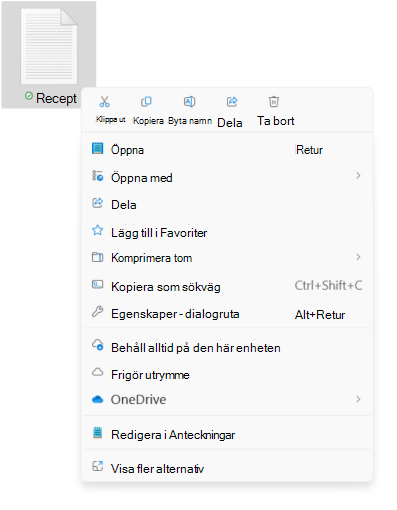Click the Recept file name label
Image resolution: width=397 pixels, height=510 pixels.
point(56,99)
